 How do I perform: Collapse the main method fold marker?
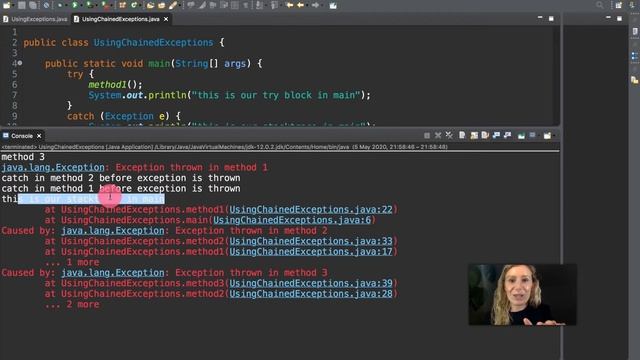click(x=20, y=63)
